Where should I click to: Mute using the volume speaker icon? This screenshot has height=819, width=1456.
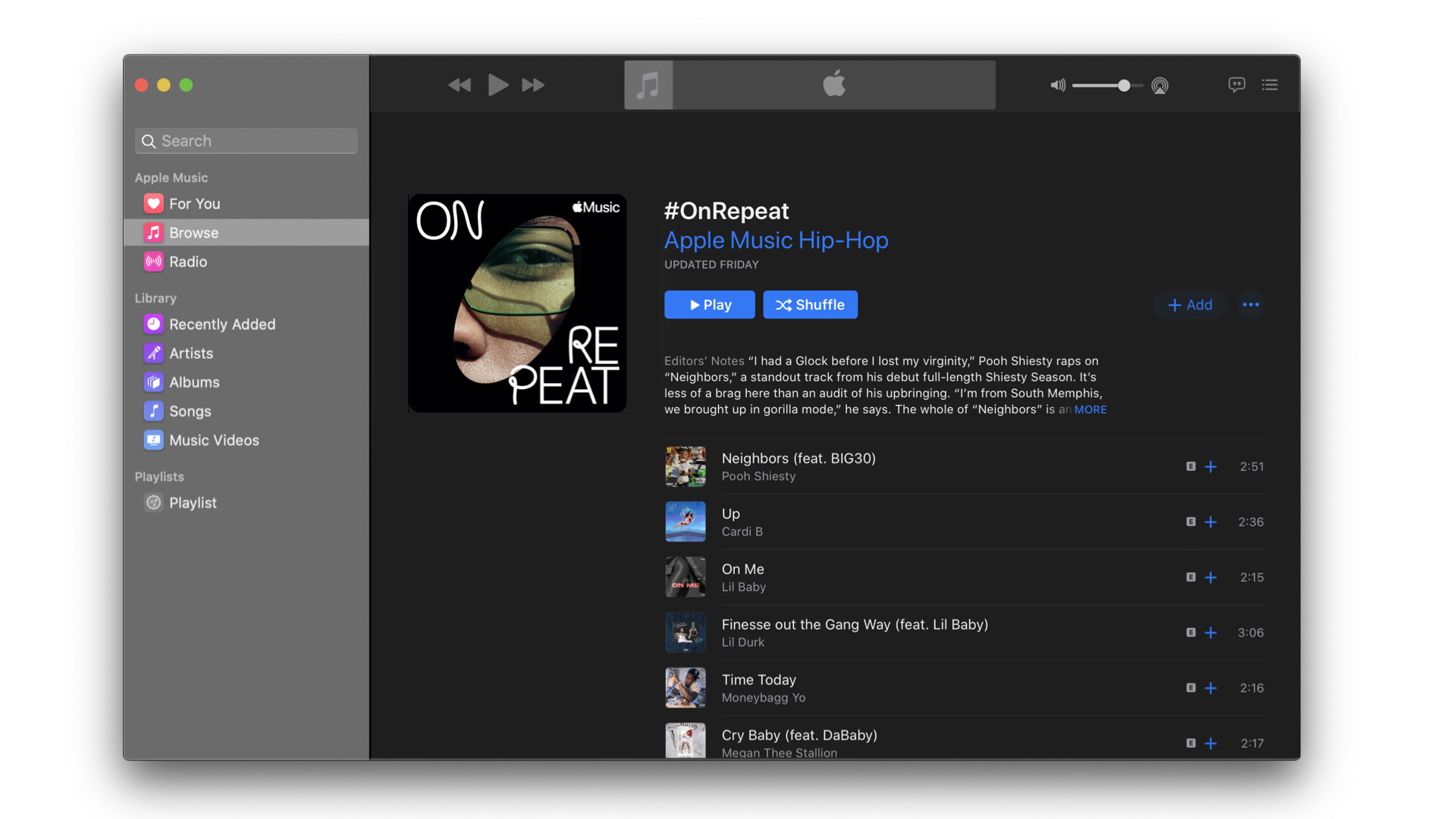click(x=1057, y=86)
